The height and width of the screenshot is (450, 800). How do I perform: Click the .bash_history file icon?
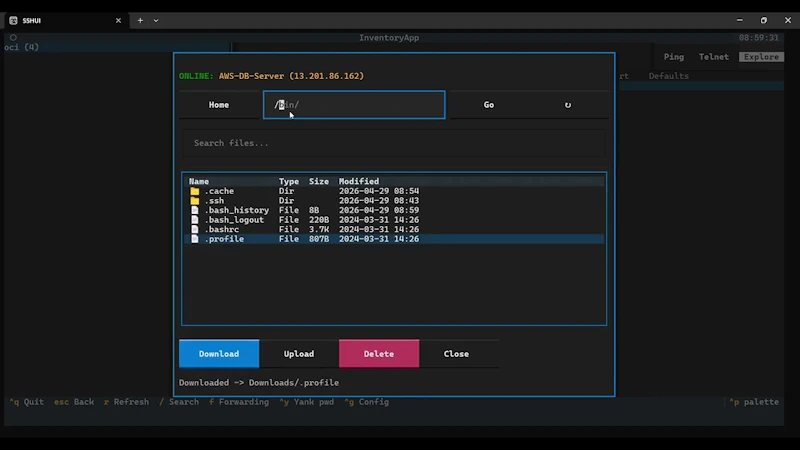coord(194,210)
